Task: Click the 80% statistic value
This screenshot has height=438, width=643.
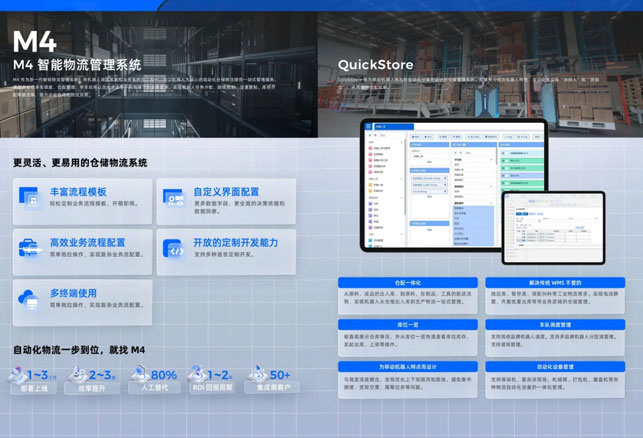Action: [164, 375]
